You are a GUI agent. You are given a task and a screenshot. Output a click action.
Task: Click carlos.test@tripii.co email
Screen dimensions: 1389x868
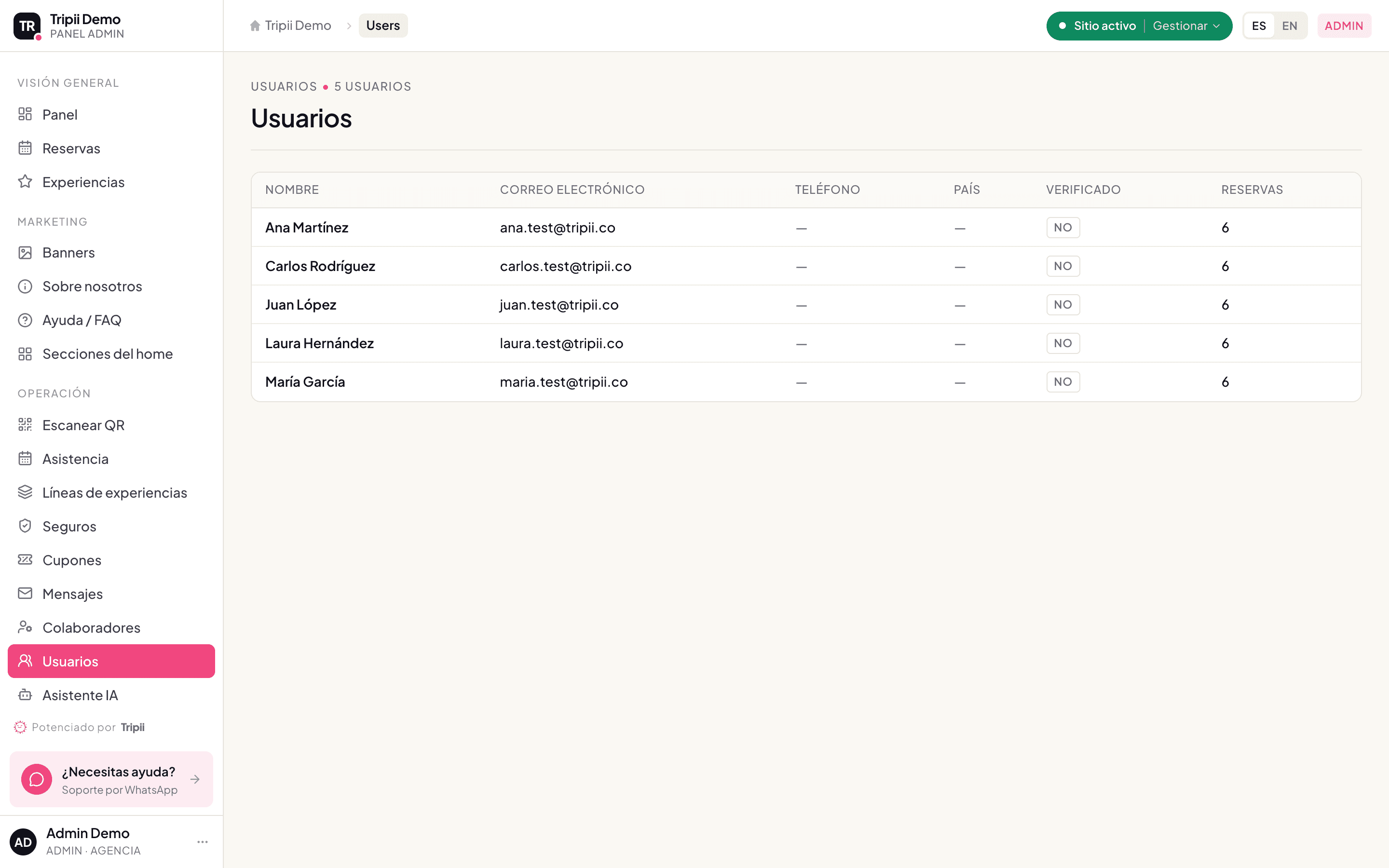click(x=565, y=266)
